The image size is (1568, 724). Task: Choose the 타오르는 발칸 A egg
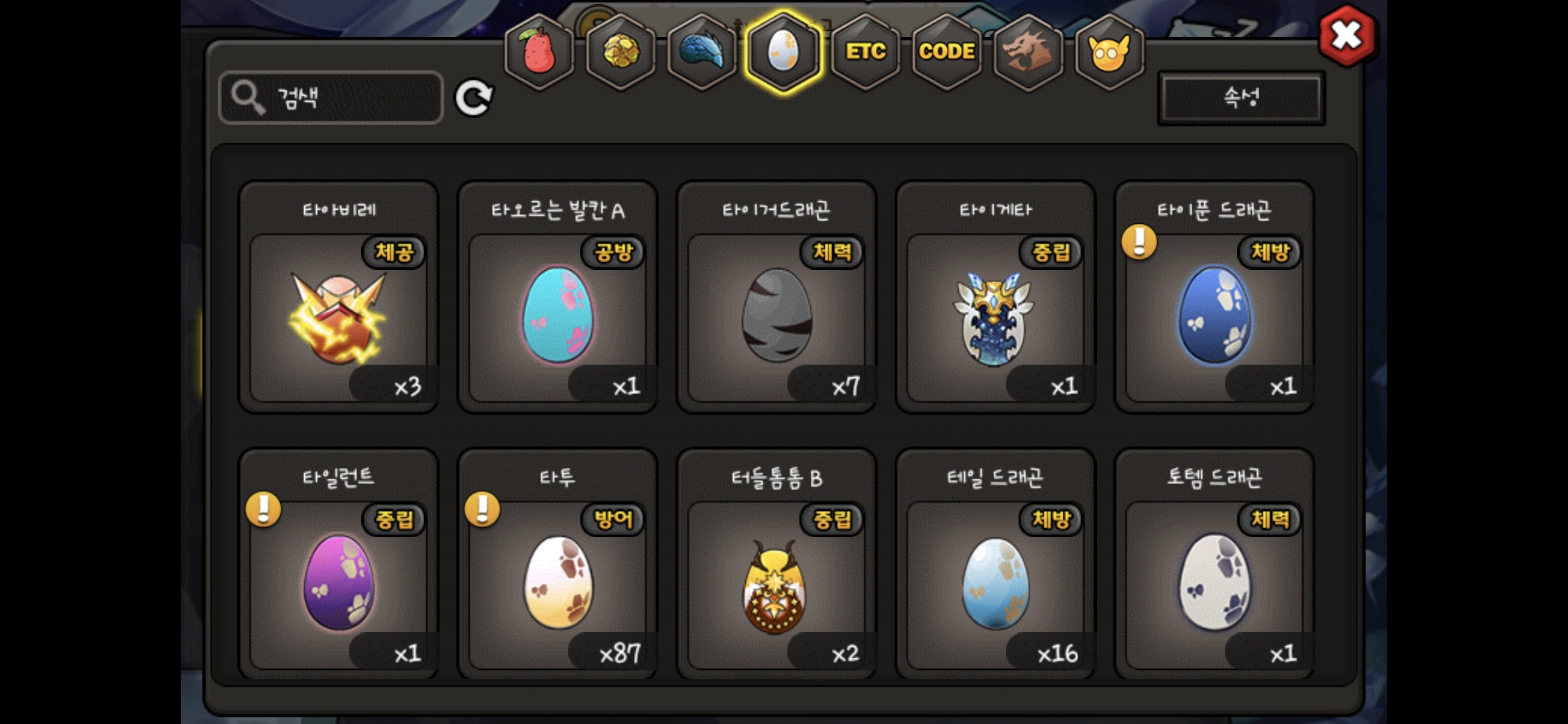[558, 297]
